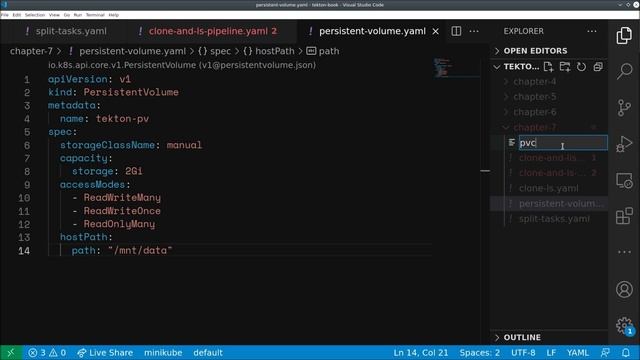The image size is (640, 360).
Task: Split the editor to the right
Action: coord(456,31)
